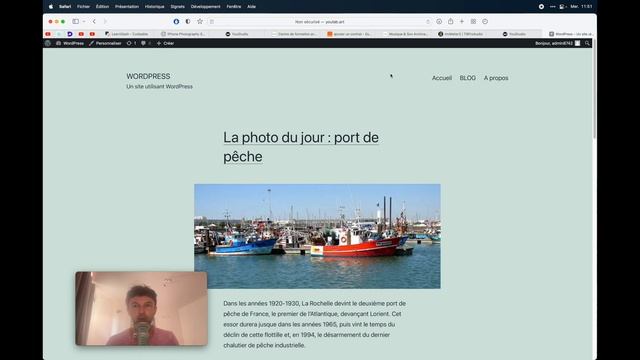The height and width of the screenshot is (360, 640).
Task: Switch to the second YouStudio tab
Action: 515,34
